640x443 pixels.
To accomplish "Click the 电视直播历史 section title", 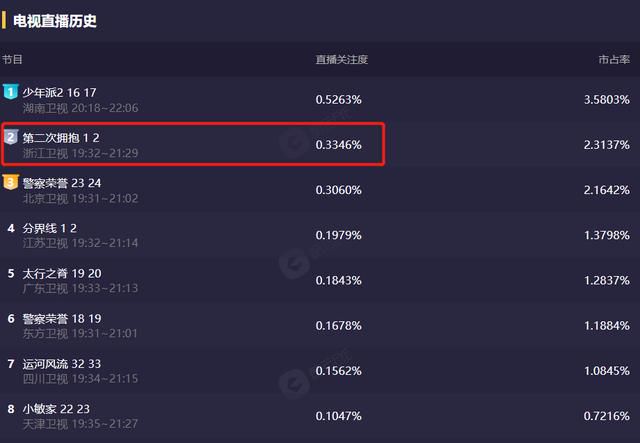I will pyautogui.click(x=55, y=21).
